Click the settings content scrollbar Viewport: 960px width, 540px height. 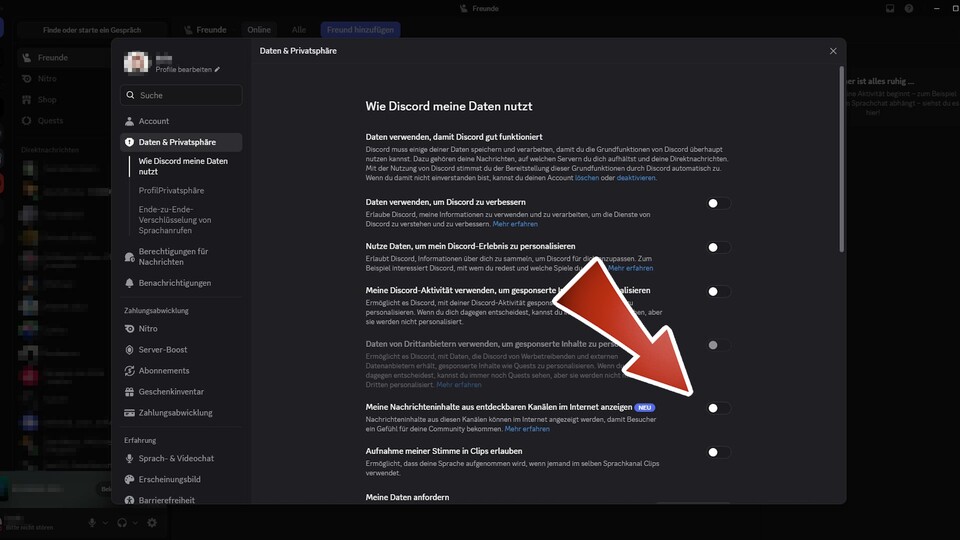[x=842, y=160]
